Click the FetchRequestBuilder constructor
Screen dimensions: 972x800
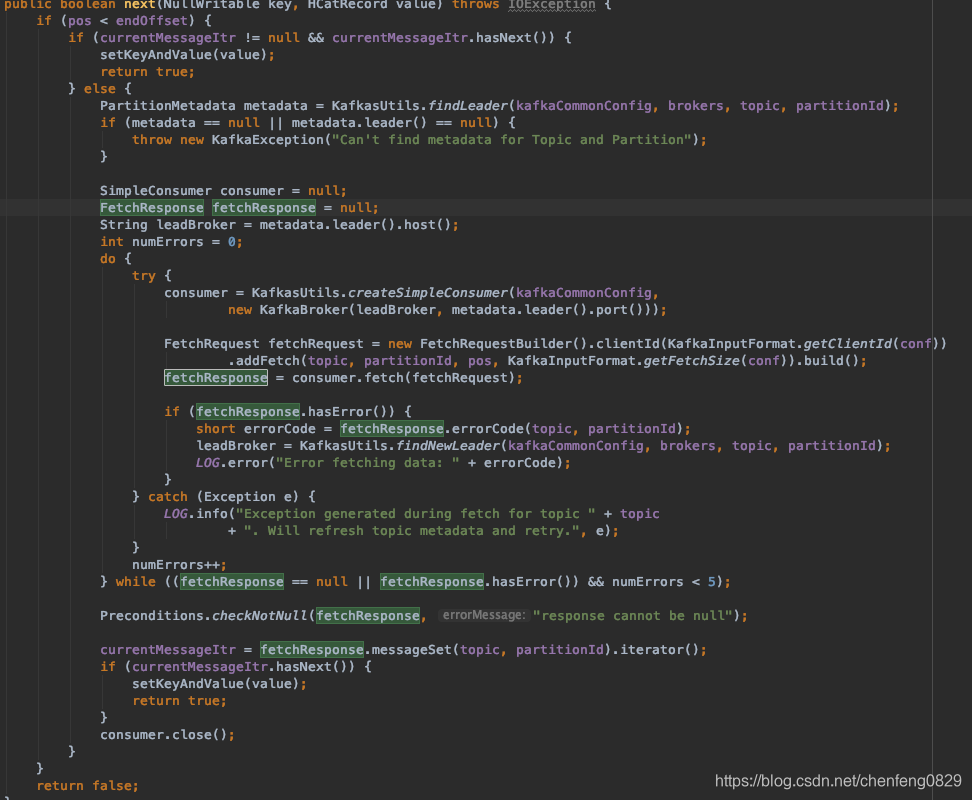495,343
